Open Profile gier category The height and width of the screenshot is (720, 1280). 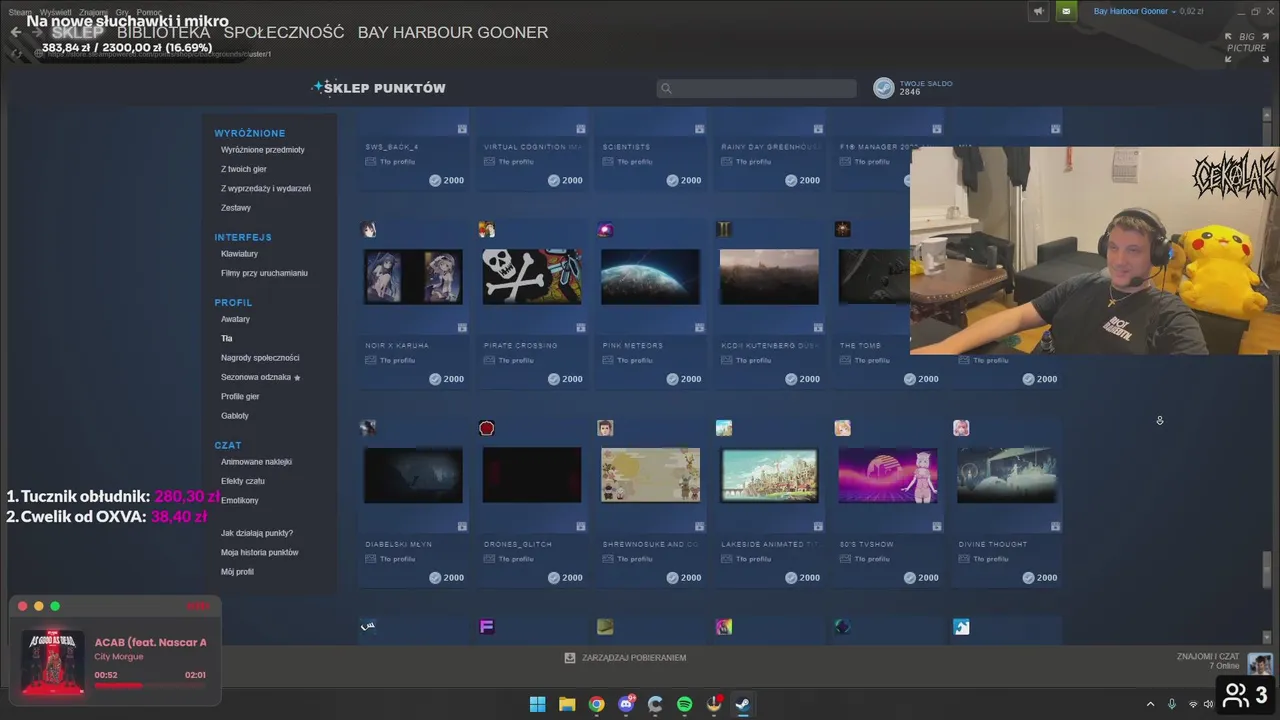[x=240, y=396]
